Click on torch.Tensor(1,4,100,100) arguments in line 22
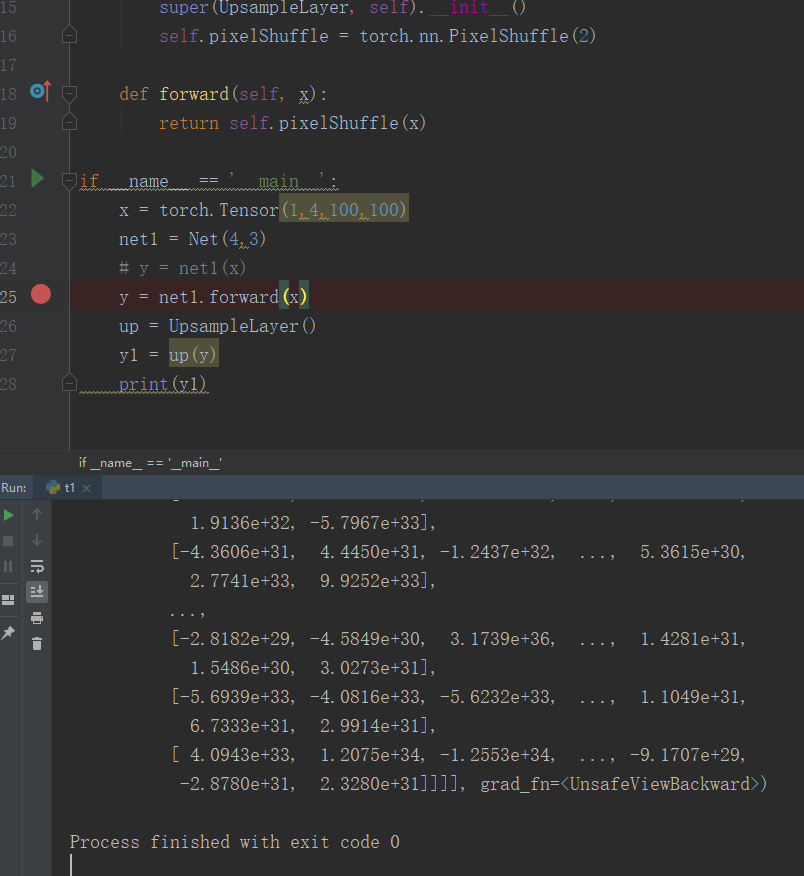 (344, 210)
